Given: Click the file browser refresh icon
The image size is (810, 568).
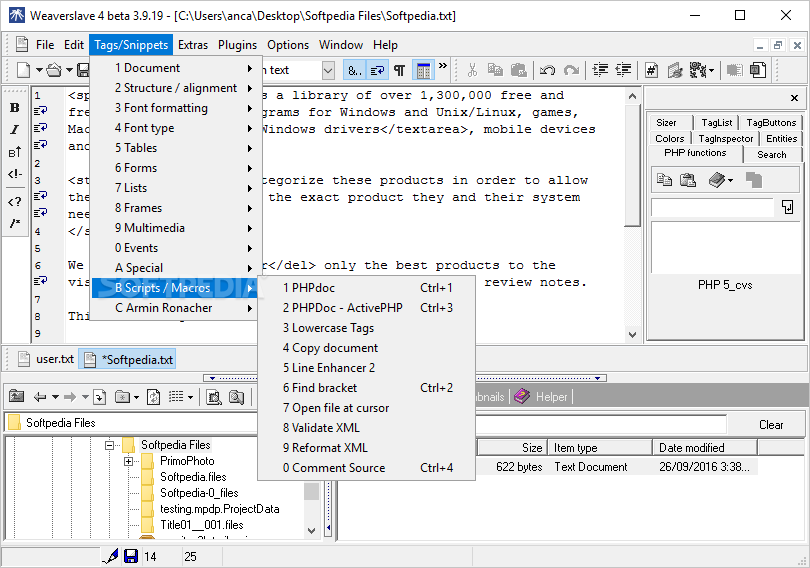Looking at the screenshot, I should point(153,397).
